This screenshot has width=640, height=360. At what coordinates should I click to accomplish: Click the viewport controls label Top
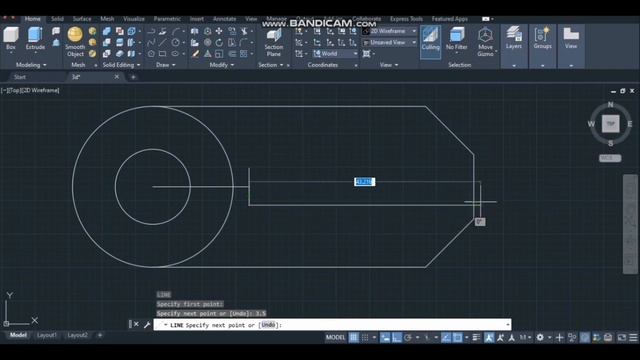pos(14,90)
